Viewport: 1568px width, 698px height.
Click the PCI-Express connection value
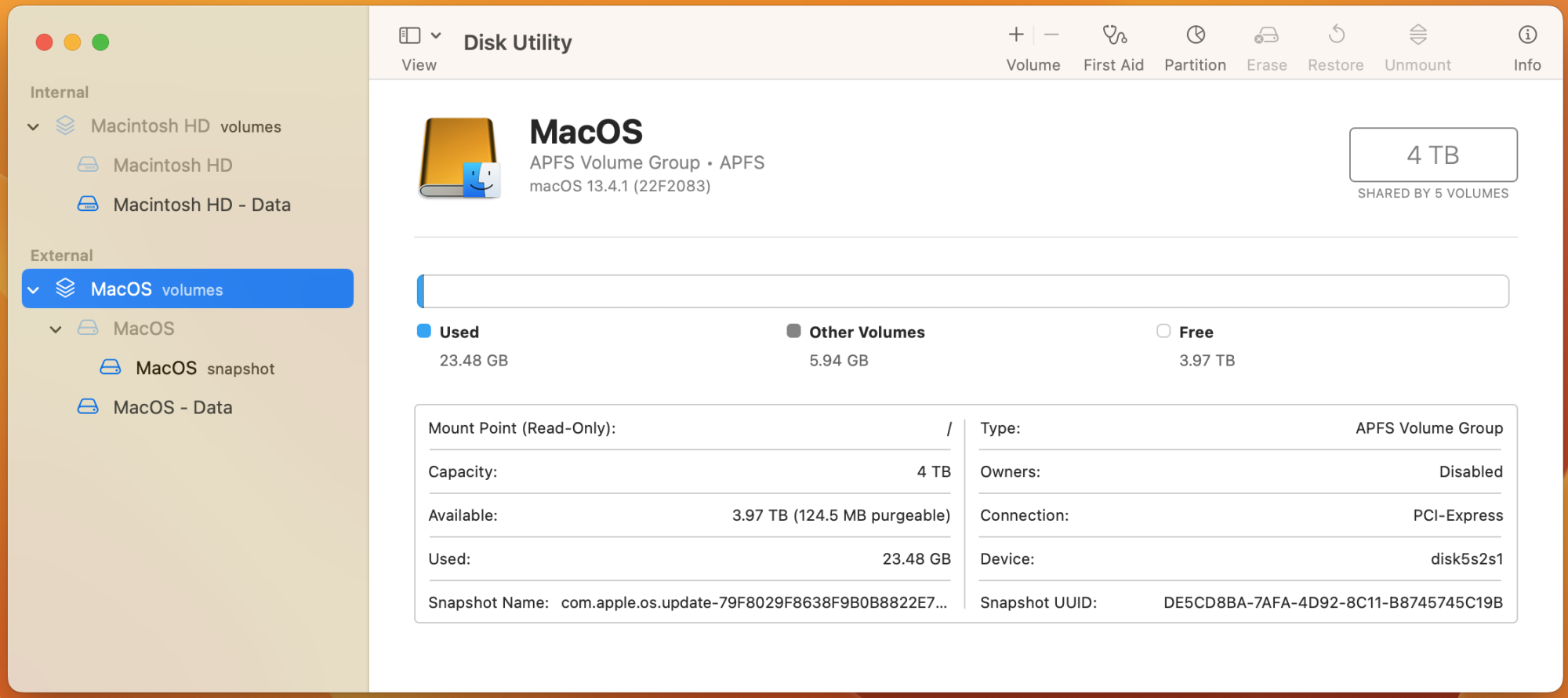[x=1458, y=515]
